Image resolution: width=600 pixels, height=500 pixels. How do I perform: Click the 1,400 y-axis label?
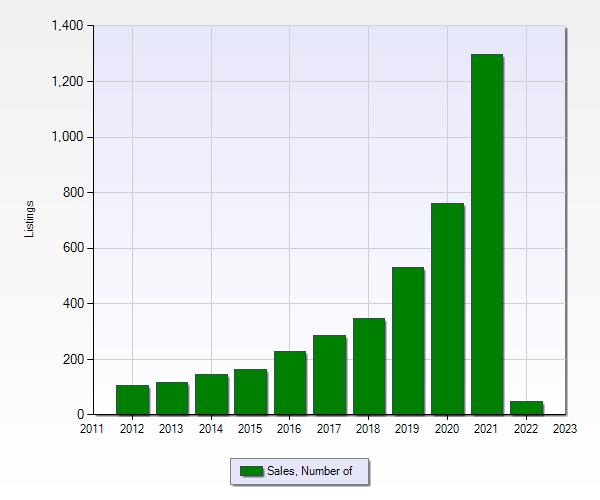pos(66,26)
